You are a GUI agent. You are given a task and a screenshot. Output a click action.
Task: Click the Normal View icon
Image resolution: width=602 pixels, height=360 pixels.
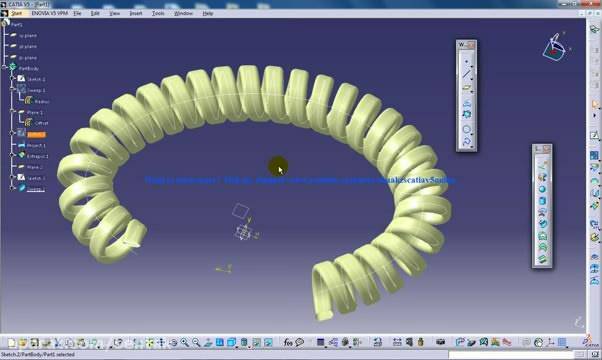[208, 342]
